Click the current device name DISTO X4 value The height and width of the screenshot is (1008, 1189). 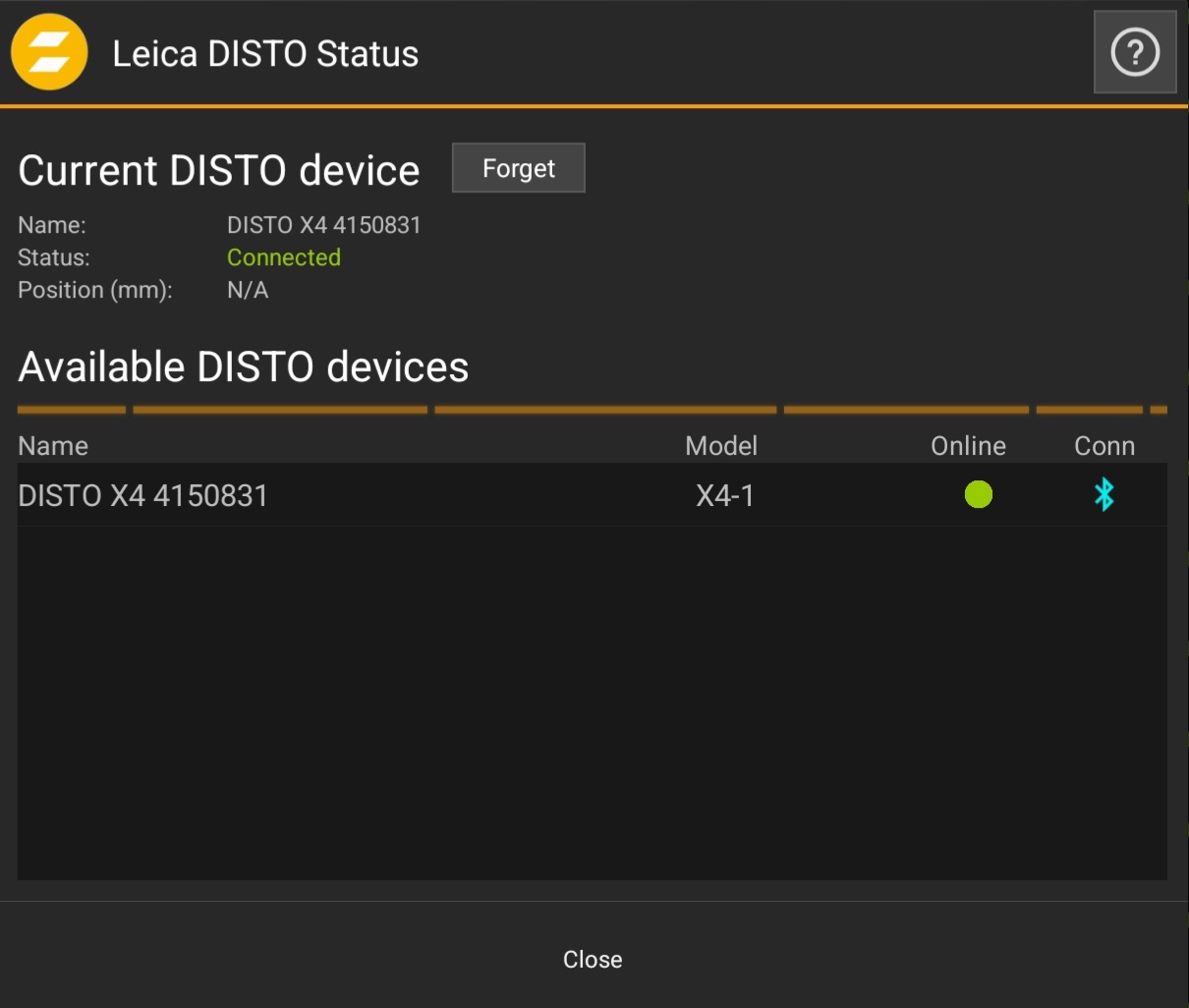[324, 225]
